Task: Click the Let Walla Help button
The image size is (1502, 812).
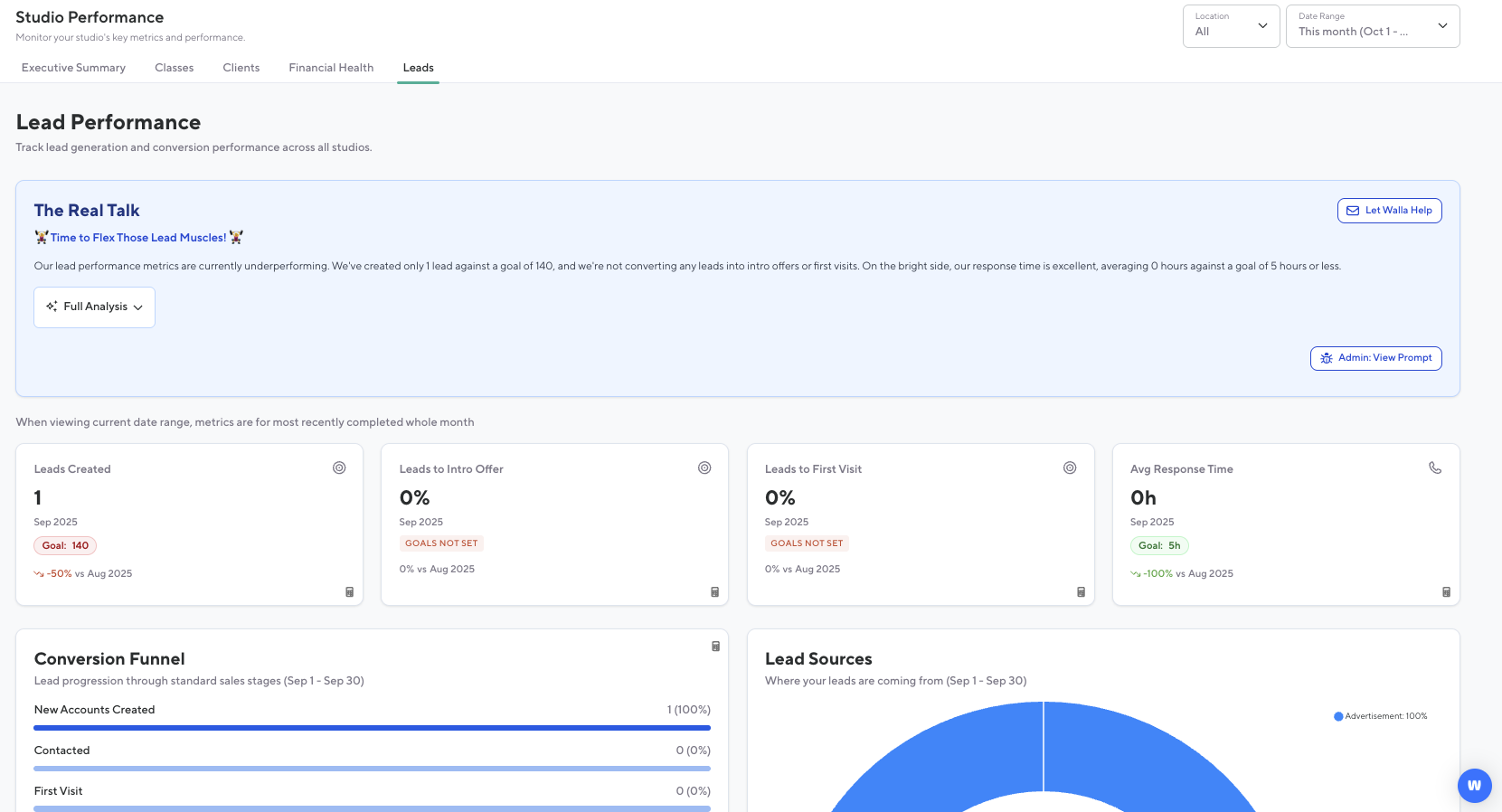Action: tap(1389, 211)
